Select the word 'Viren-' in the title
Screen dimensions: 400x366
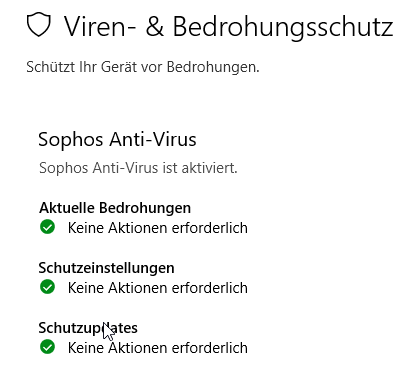coord(100,26)
